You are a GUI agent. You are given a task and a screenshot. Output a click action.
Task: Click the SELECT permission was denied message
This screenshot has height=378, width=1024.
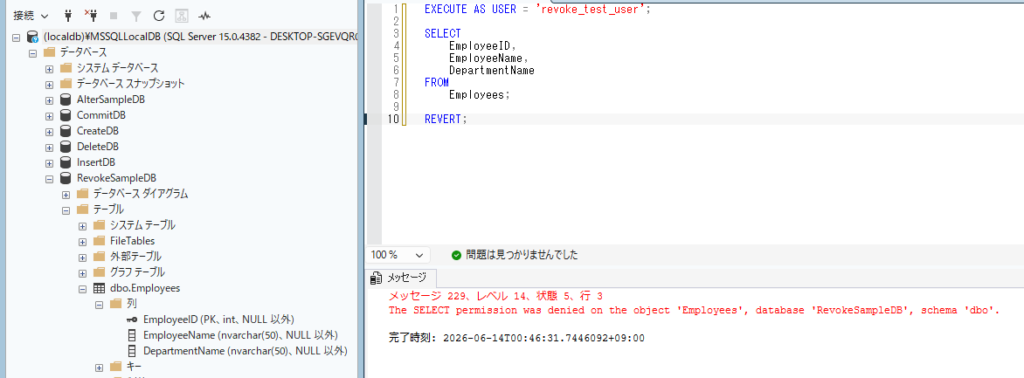coord(694,310)
